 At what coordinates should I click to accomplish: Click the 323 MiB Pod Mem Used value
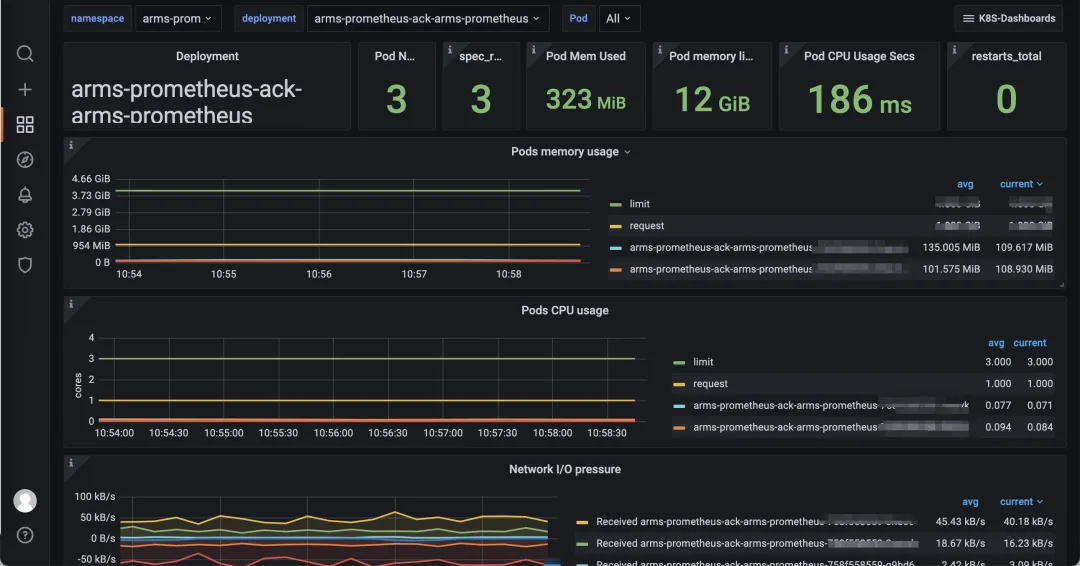pyautogui.click(x=585, y=101)
